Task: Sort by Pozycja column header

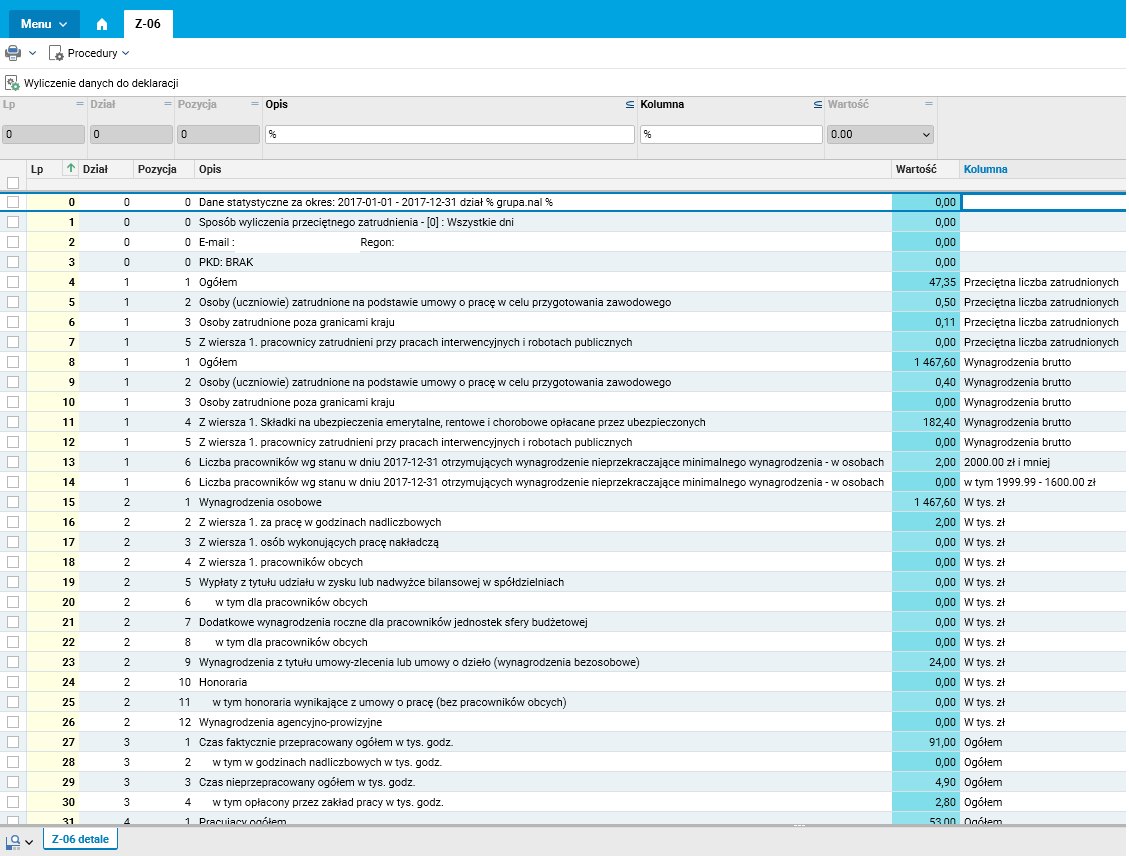Action: 157,169
